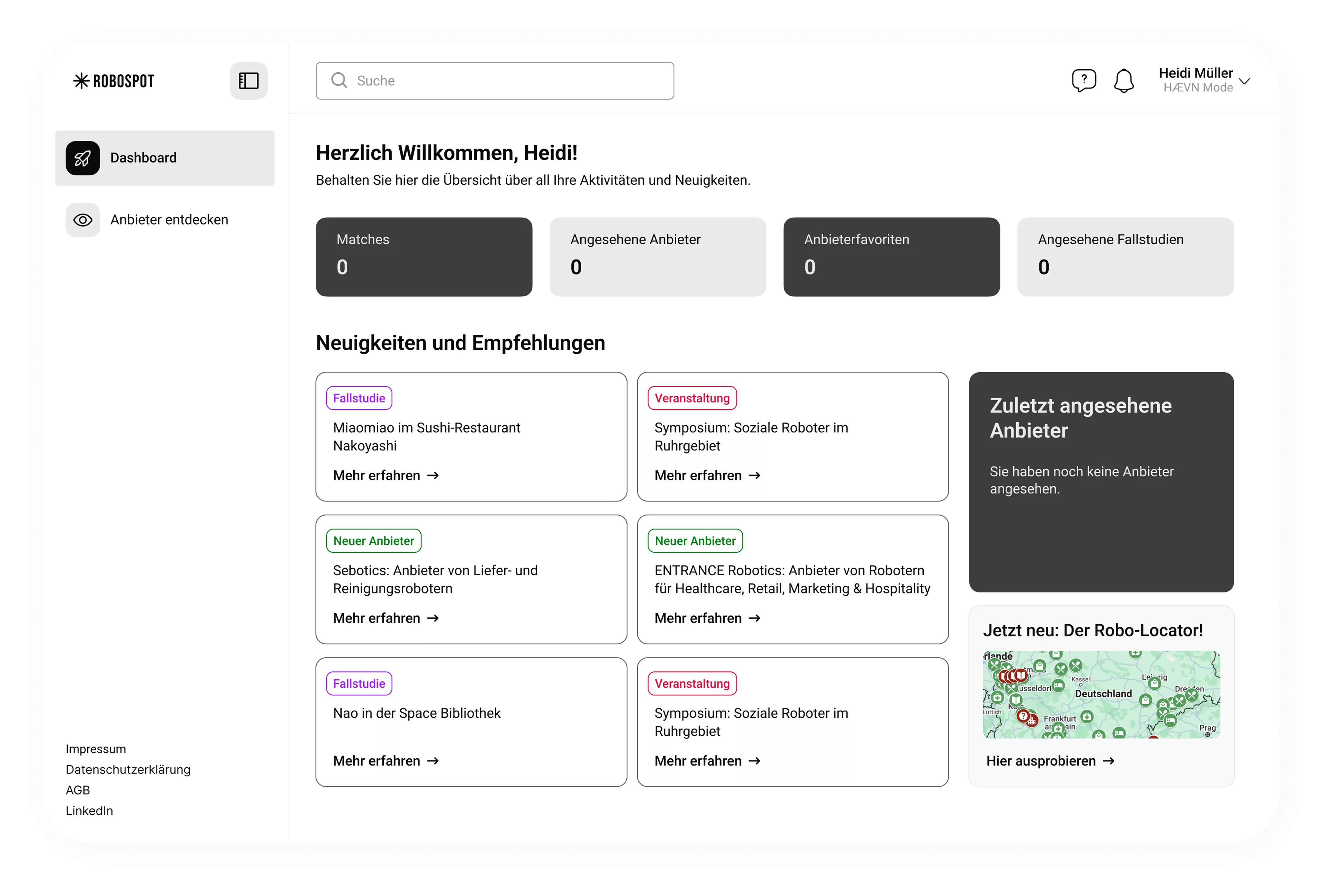Click the Jetzt neu: Der Robo-Locator! heading
1332x896 pixels.
(x=1093, y=630)
